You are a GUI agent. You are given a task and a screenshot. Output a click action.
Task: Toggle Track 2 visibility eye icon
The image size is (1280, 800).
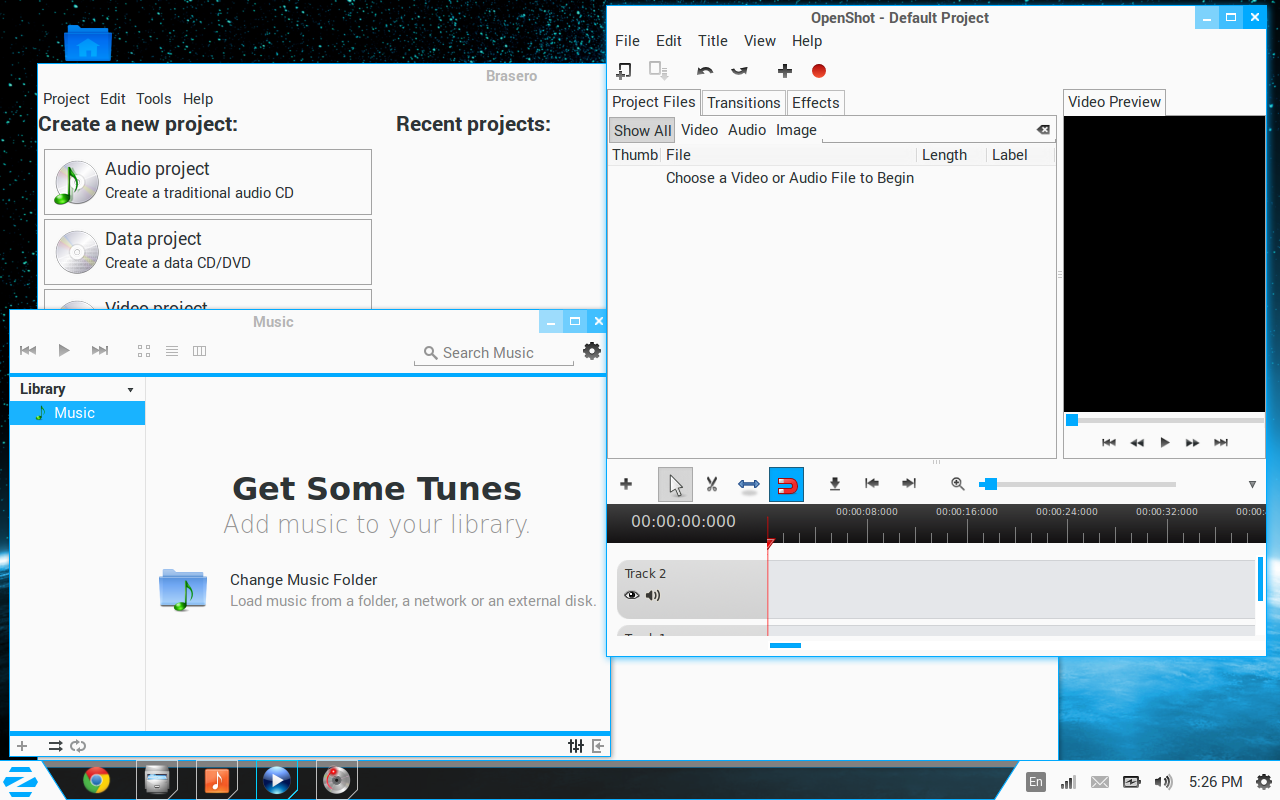pyautogui.click(x=632, y=595)
